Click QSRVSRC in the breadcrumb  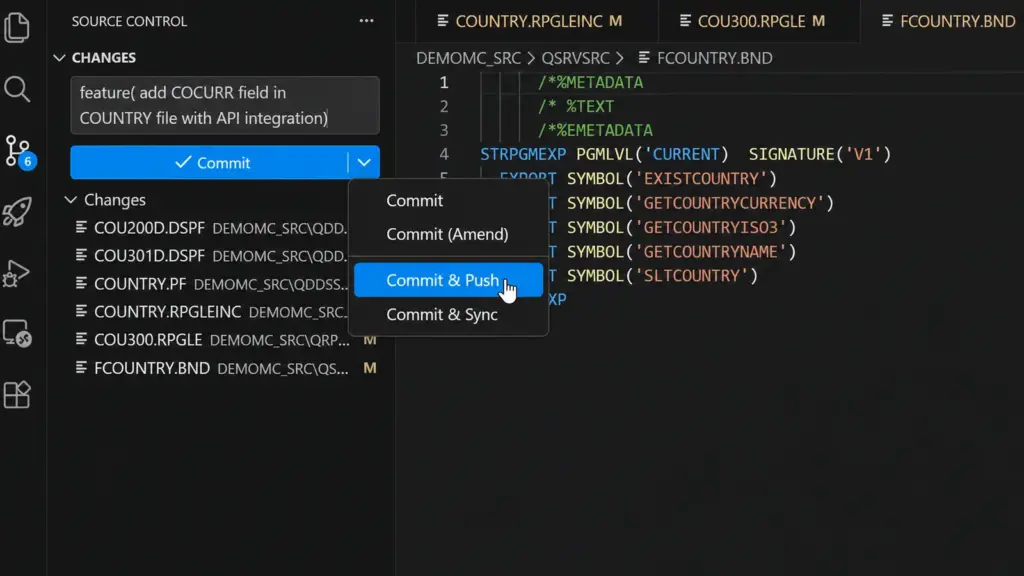[575, 57]
